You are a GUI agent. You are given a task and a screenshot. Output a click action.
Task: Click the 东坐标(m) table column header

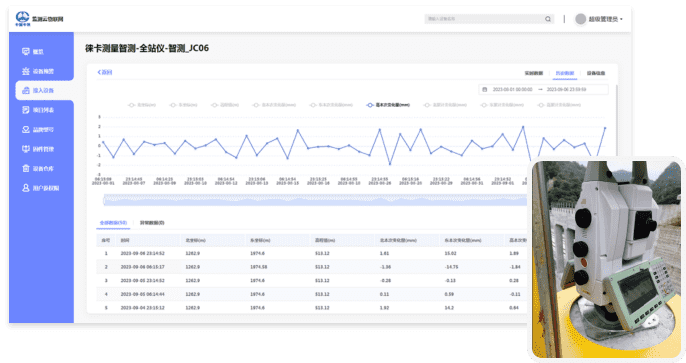(x=260, y=240)
